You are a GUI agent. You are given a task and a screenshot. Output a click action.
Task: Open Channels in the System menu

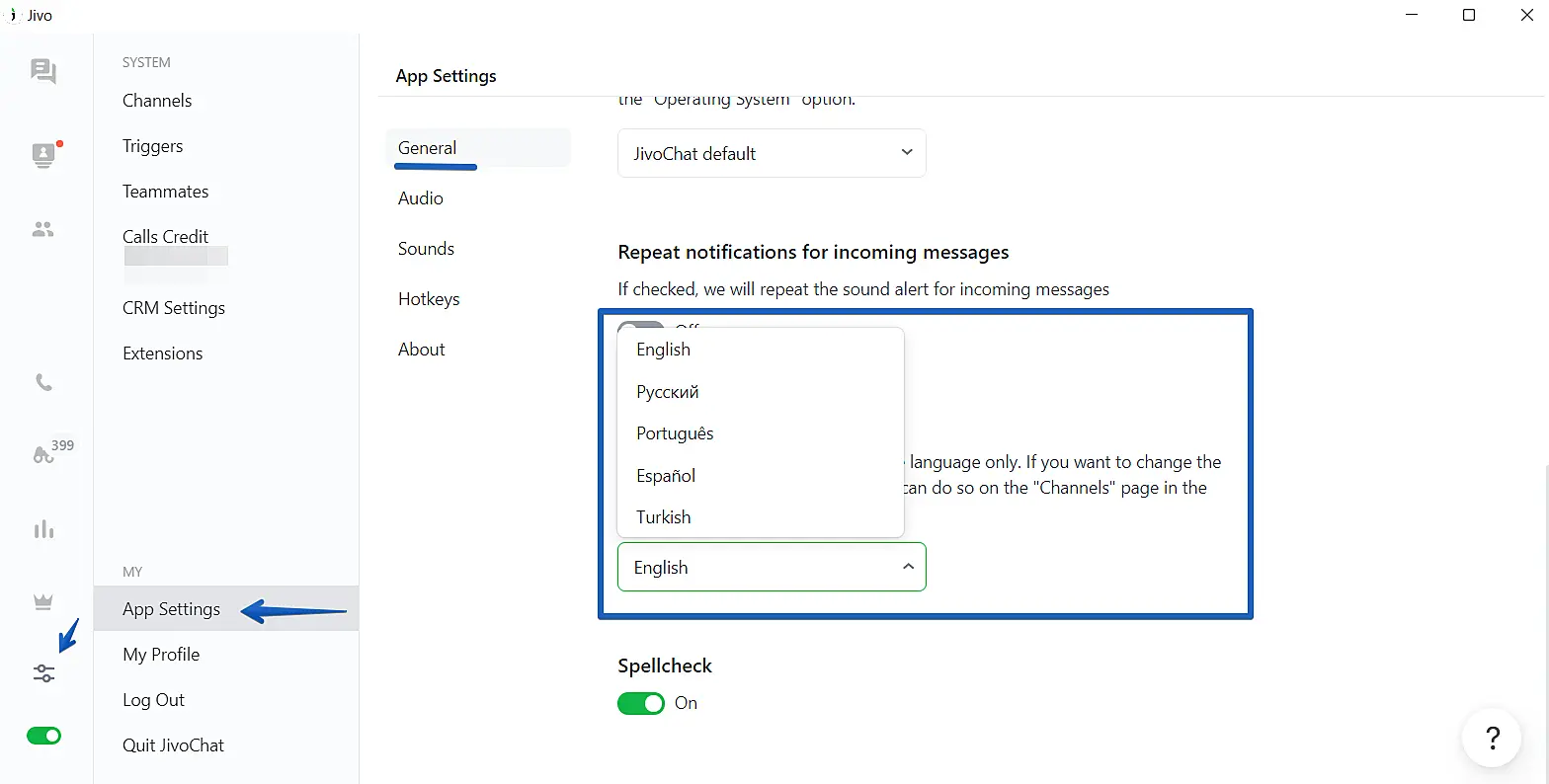(x=157, y=101)
